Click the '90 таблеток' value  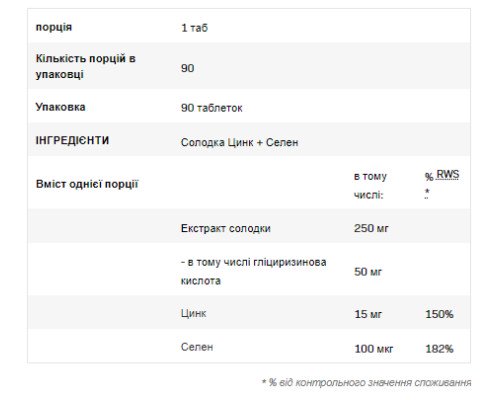(212, 108)
